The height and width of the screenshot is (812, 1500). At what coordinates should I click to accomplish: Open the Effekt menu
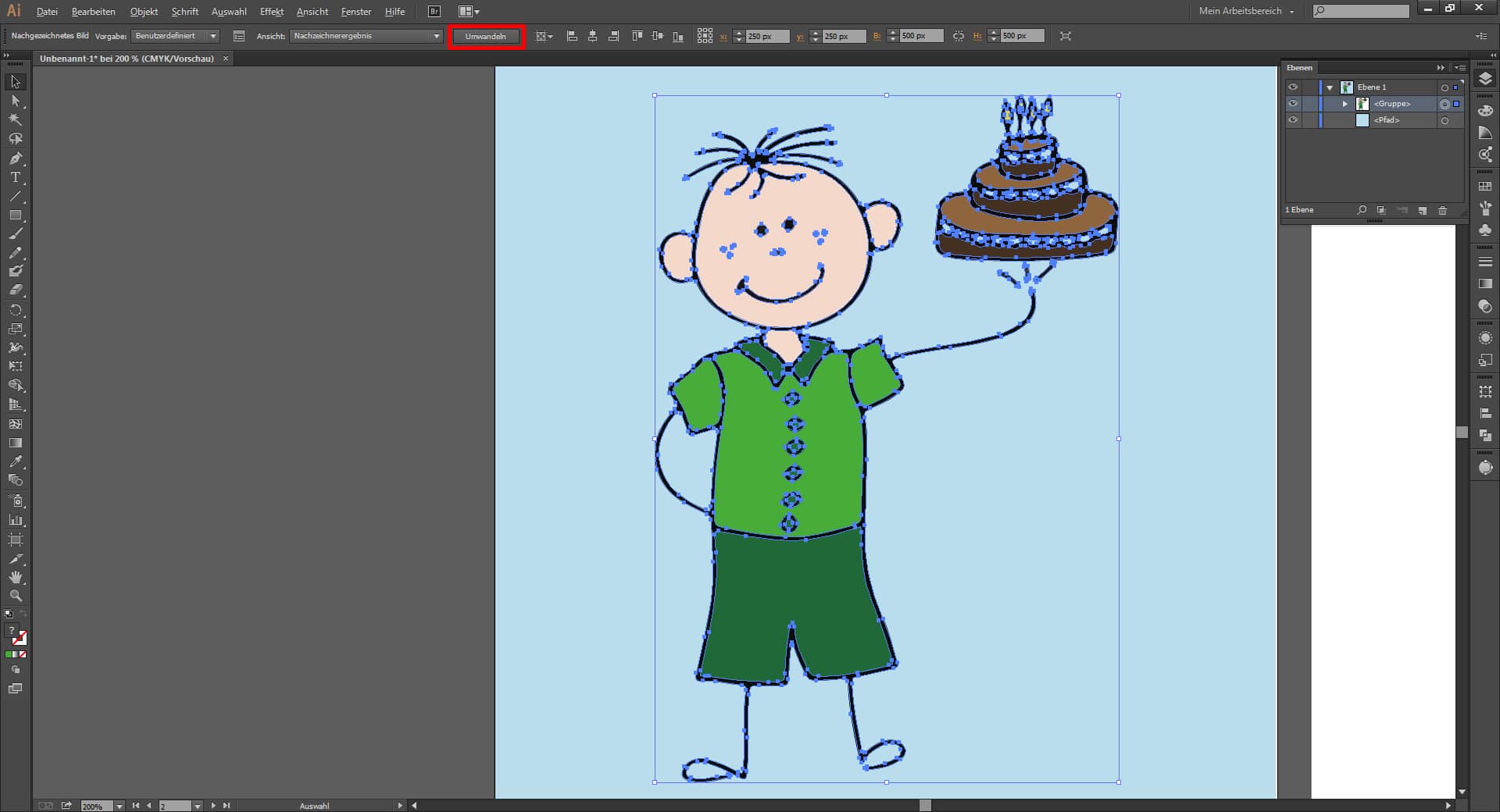(x=271, y=12)
